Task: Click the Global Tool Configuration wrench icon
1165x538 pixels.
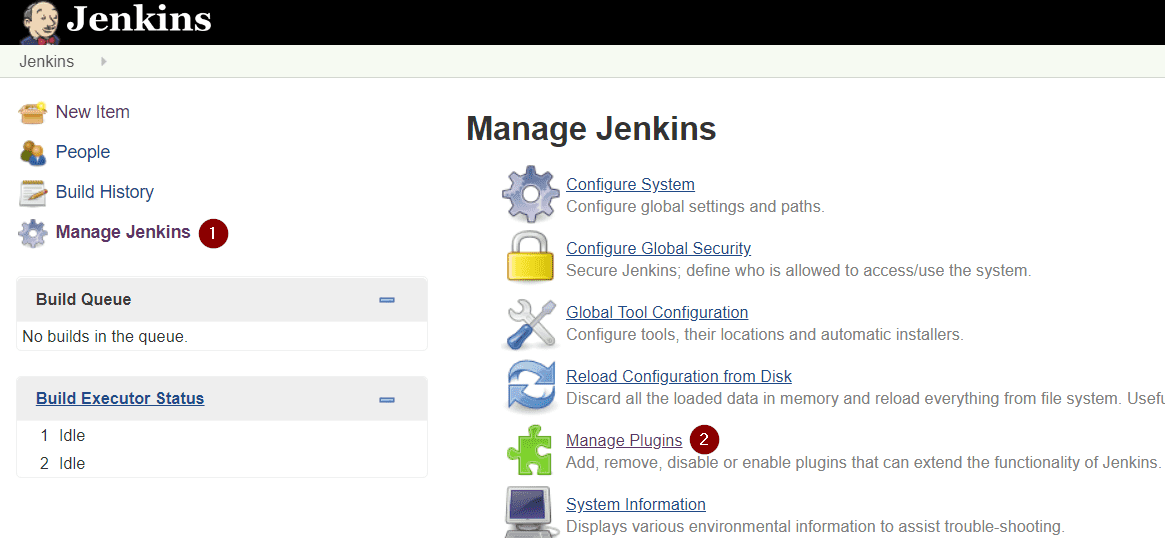Action: click(x=530, y=323)
